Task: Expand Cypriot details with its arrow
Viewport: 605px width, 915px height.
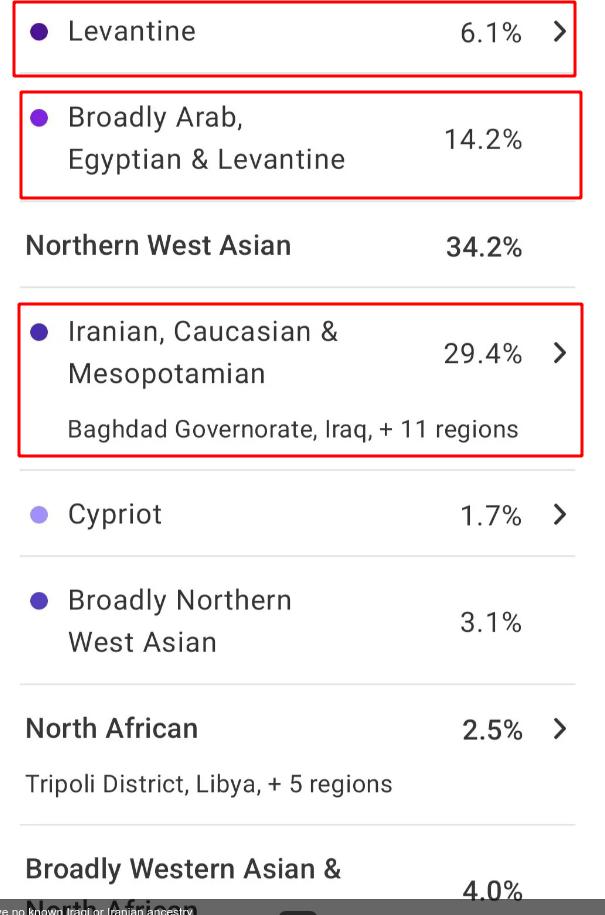Action: click(x=559, y=515)
